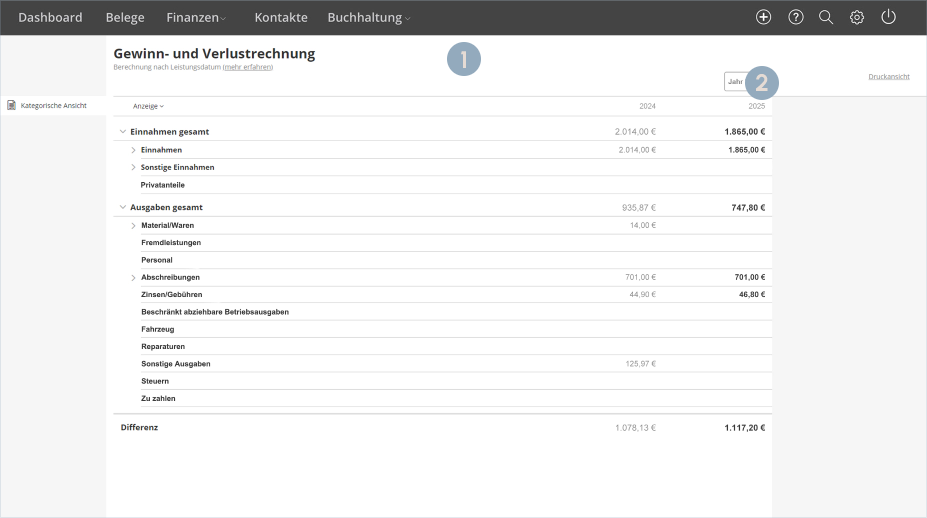This screenshot has height=518, width=927.
Task: Click the Zu zahlen row label
Action: [x=158, y=399]
